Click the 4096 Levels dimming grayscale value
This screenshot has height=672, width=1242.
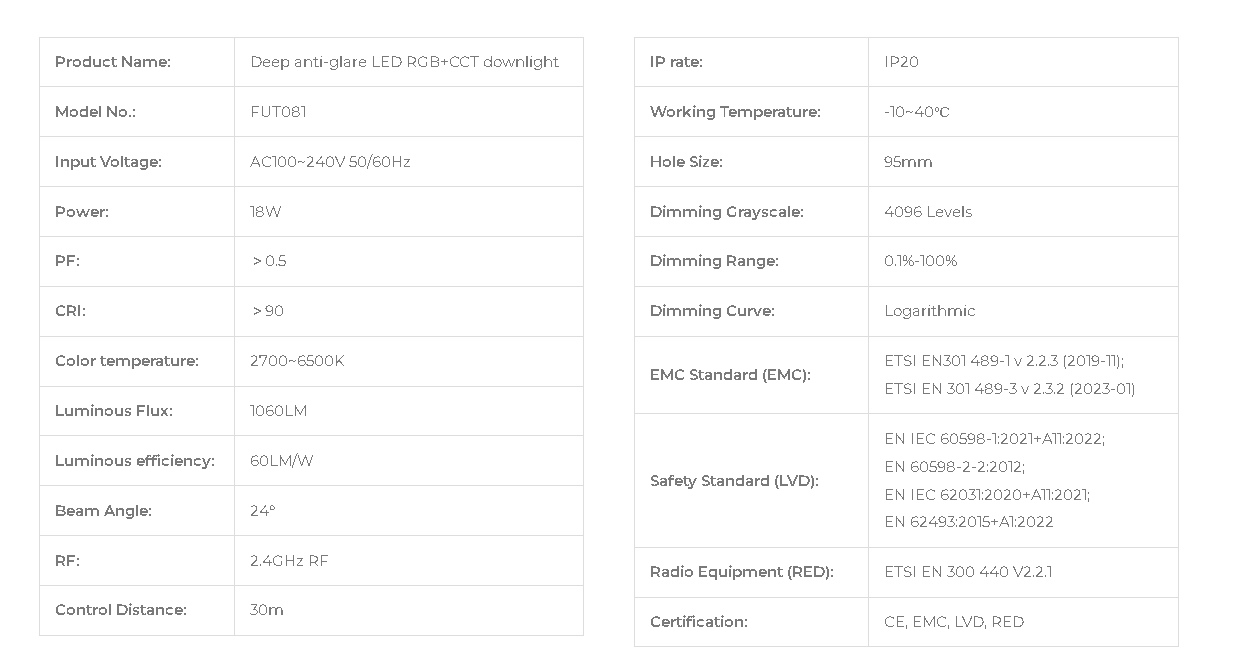[928, 212]
